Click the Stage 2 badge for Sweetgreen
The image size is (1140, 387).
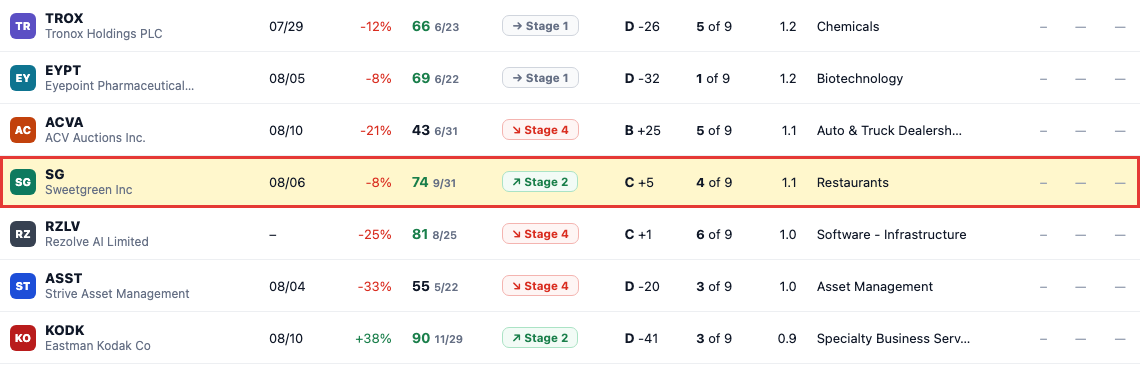click(540, 183)
